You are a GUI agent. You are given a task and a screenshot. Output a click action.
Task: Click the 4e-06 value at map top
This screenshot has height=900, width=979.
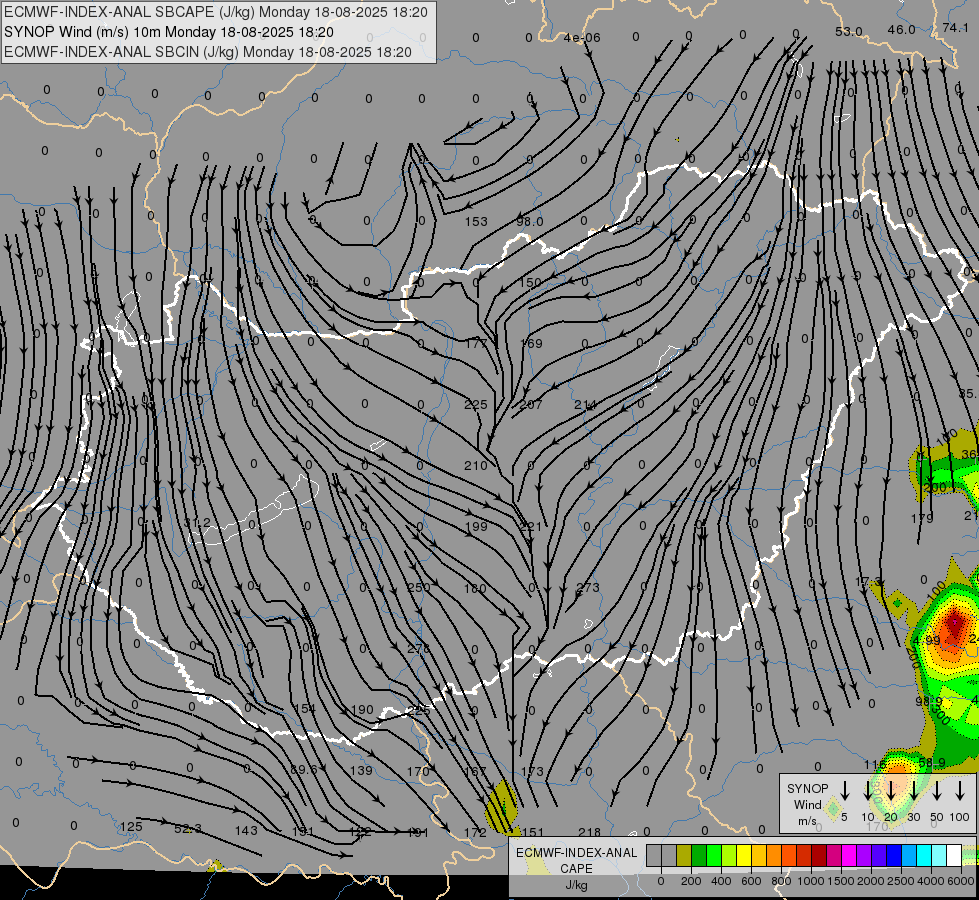582,37
